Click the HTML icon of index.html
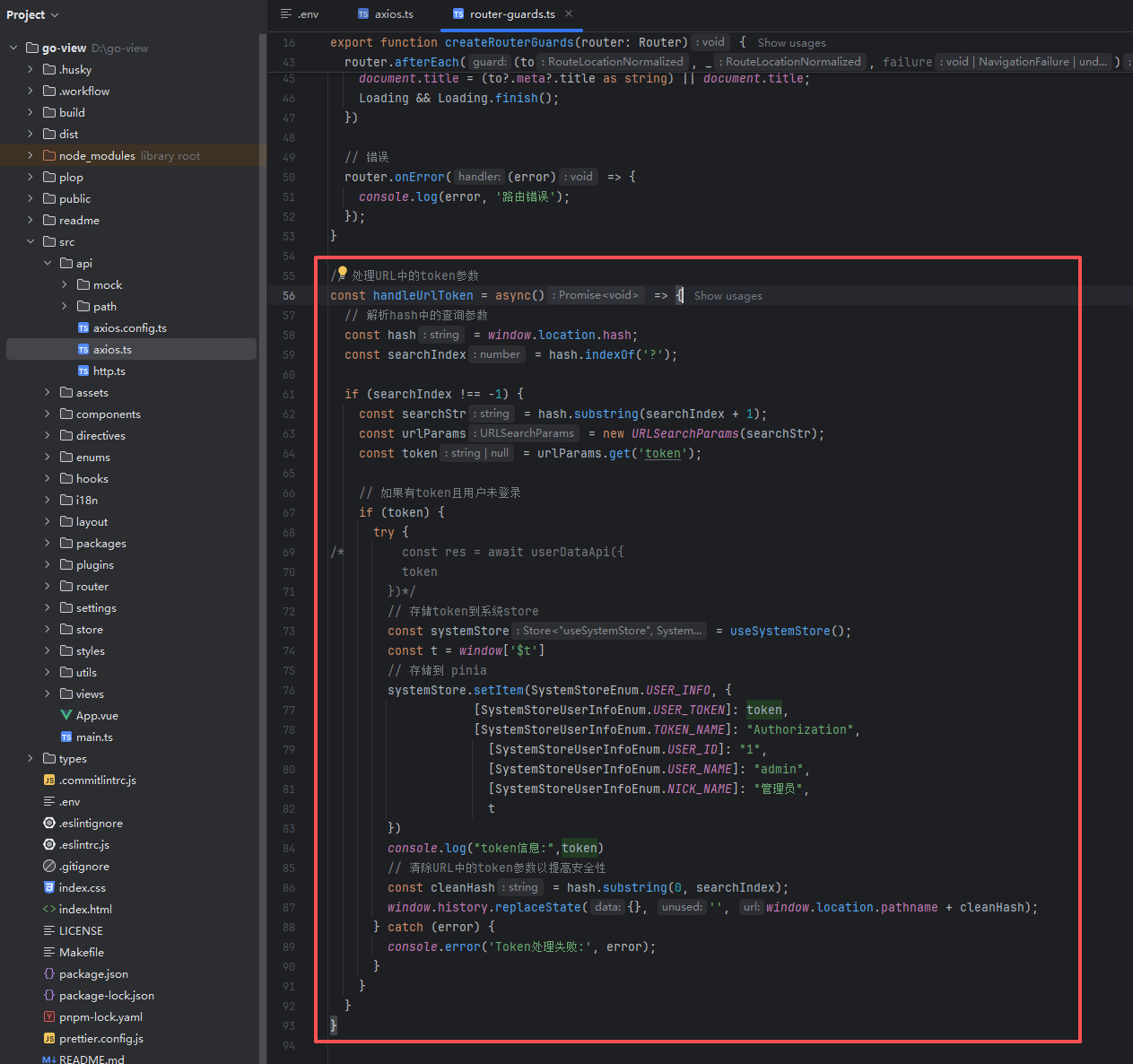The height and width of the screenshot is (1064, 1133). pos(49,909)
